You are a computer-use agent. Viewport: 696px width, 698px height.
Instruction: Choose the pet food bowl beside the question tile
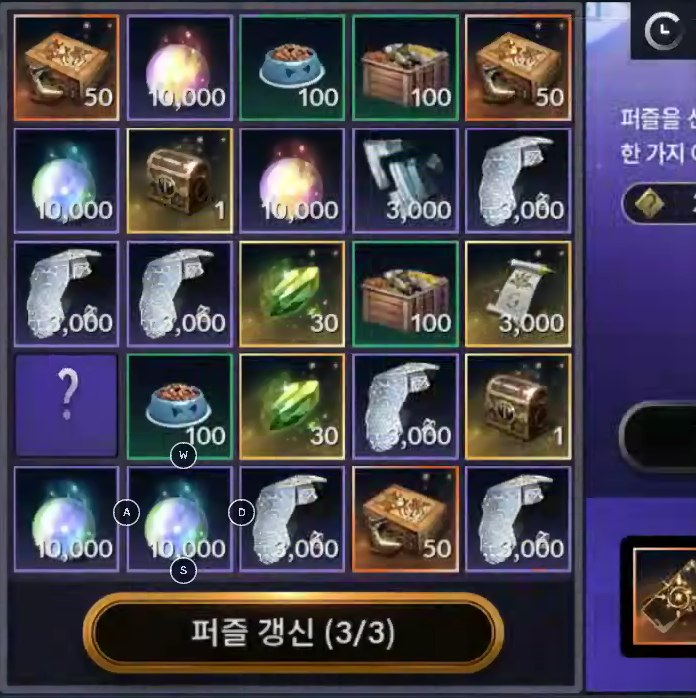(180, 406)
